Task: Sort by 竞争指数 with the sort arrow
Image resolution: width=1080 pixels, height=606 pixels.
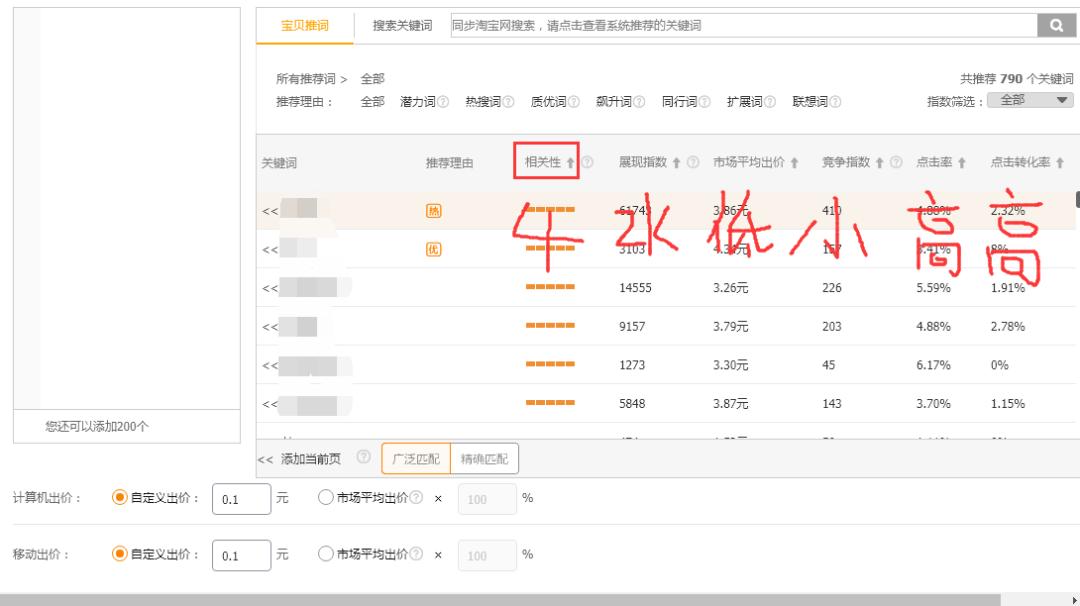Action: pyautogui.click(x=878, y=162)
